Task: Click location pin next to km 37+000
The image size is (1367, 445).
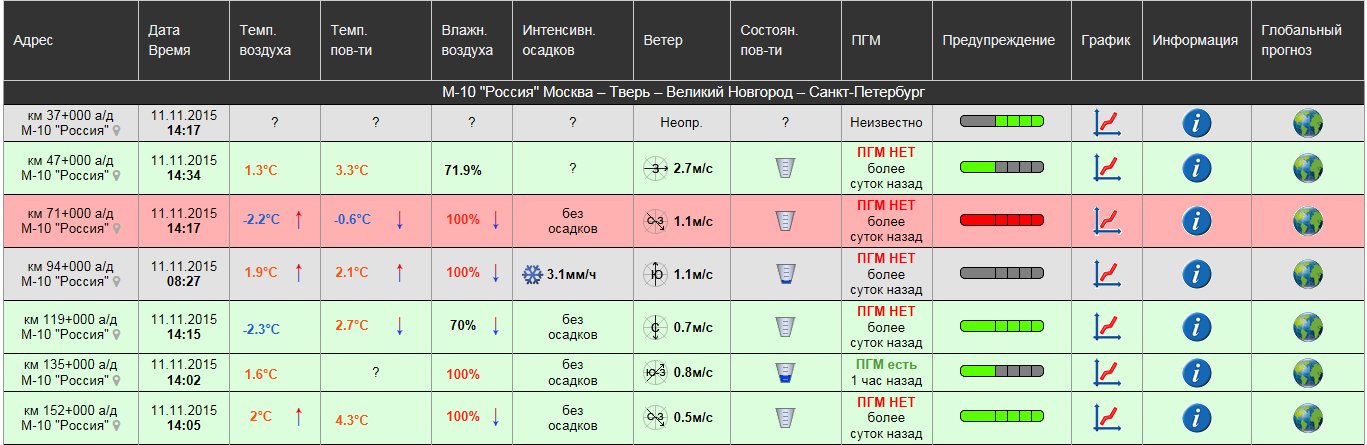Action: 116,130
